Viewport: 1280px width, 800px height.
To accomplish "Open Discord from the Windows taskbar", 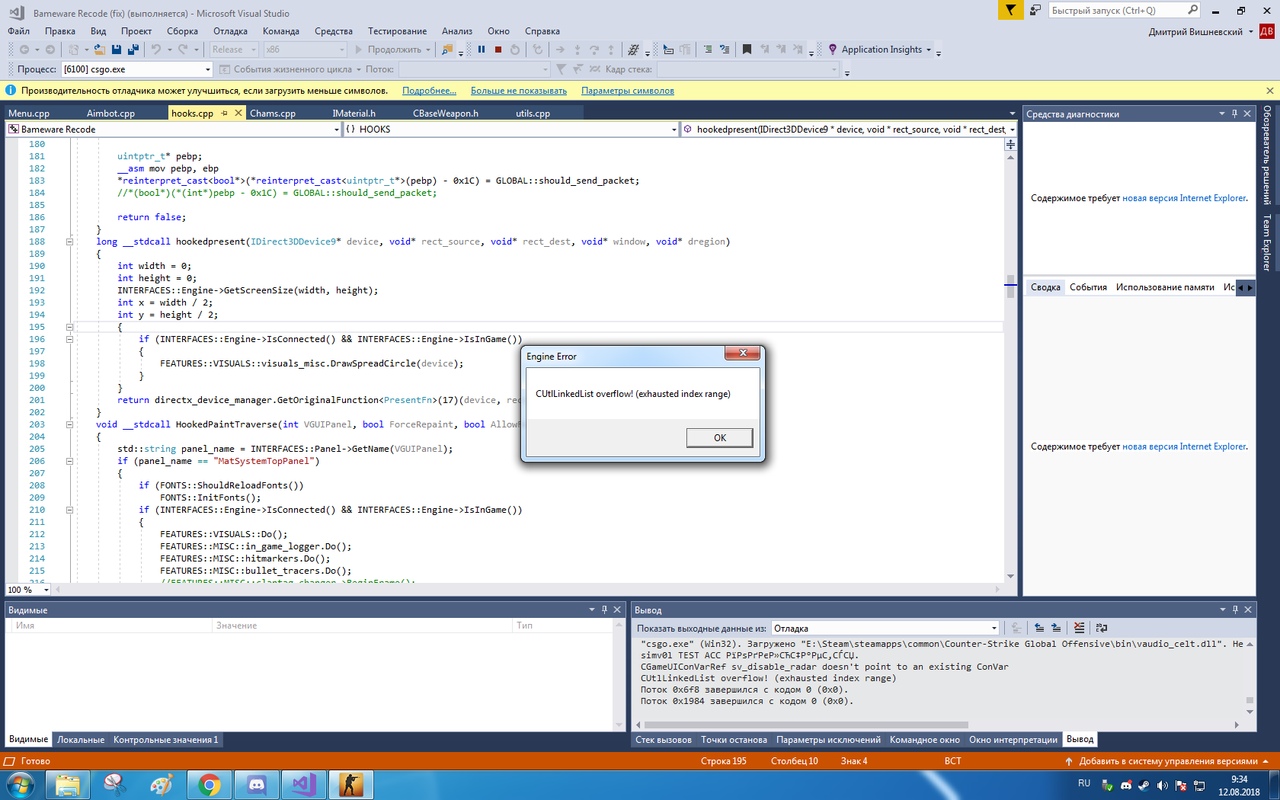I will pyautogui.click(x=256, y=784).
